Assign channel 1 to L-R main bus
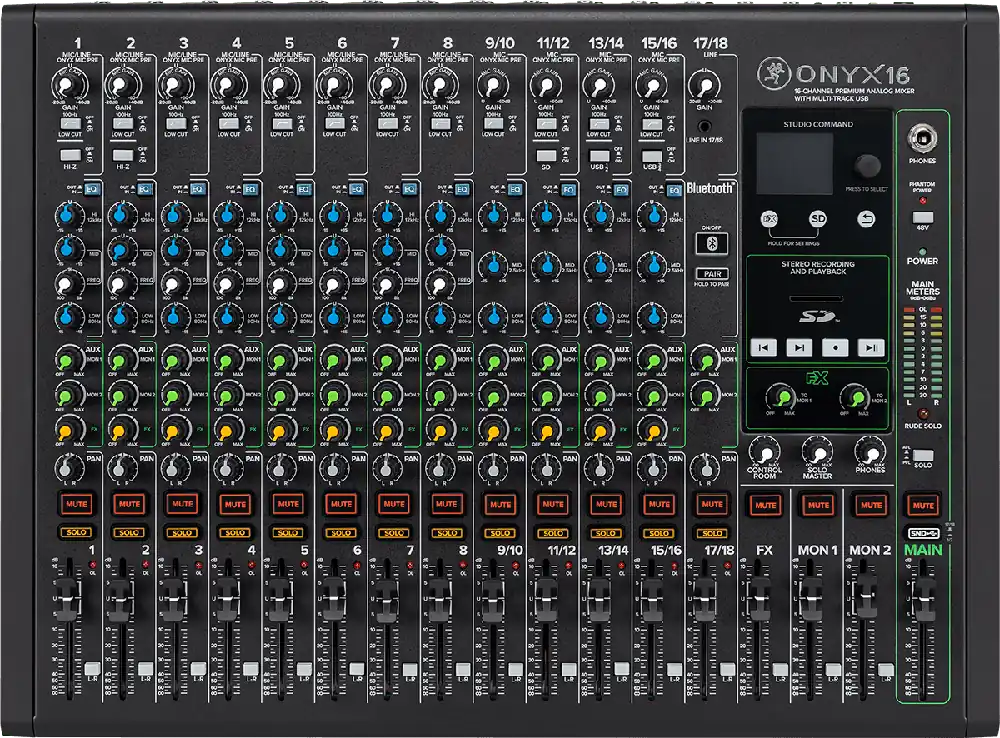The height and width of the screenshot is (738, 1000). click(x=92, y=669)
